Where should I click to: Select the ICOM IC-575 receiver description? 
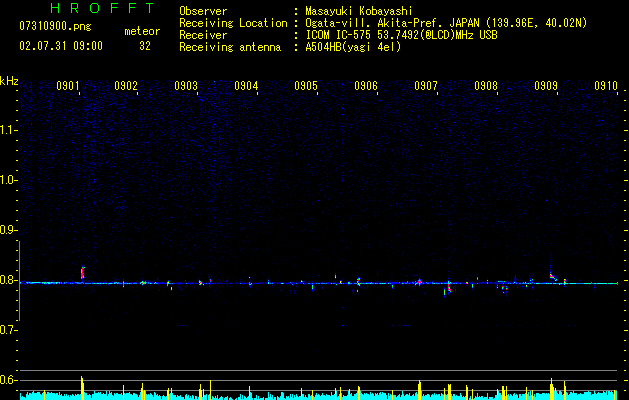click(401, 35)
